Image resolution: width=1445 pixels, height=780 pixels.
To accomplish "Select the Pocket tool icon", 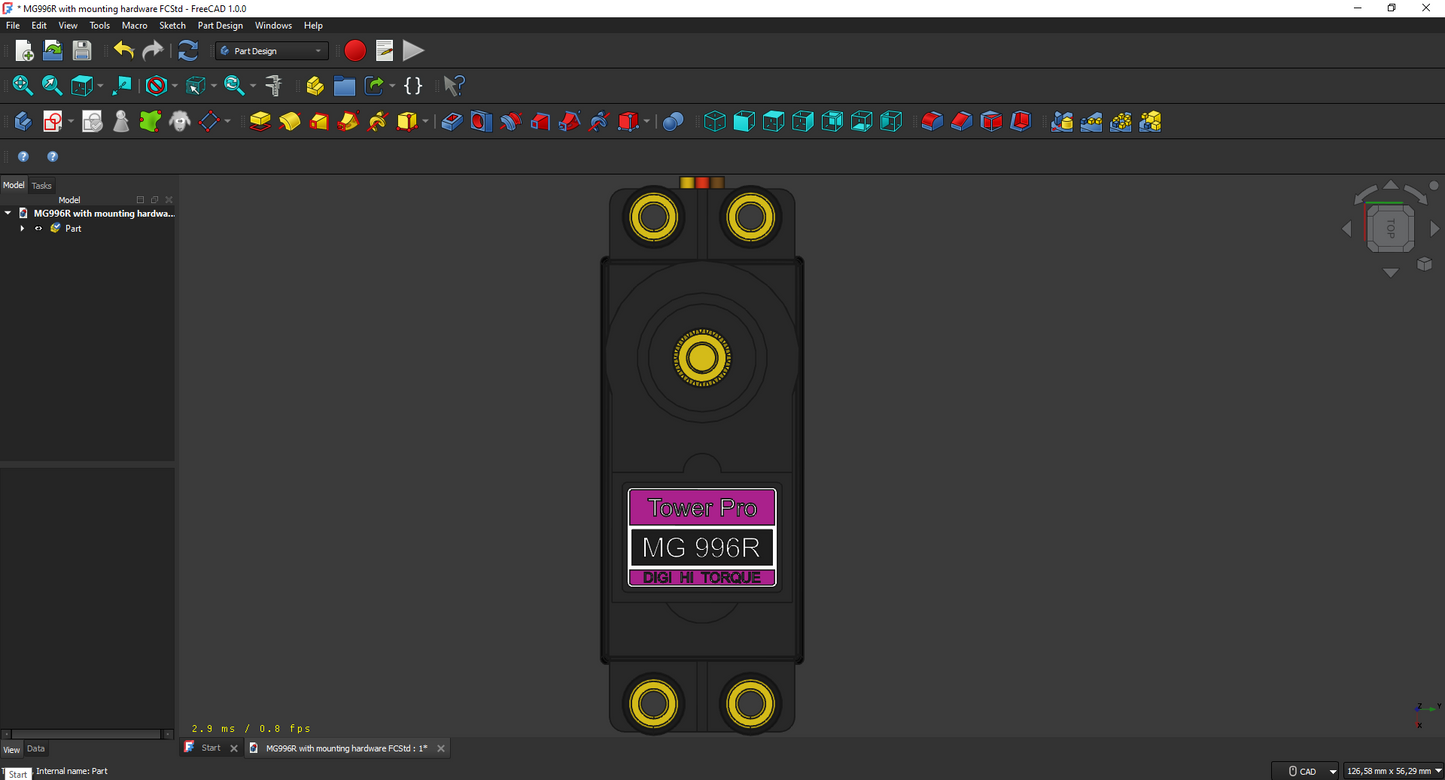I will [452, 121].
